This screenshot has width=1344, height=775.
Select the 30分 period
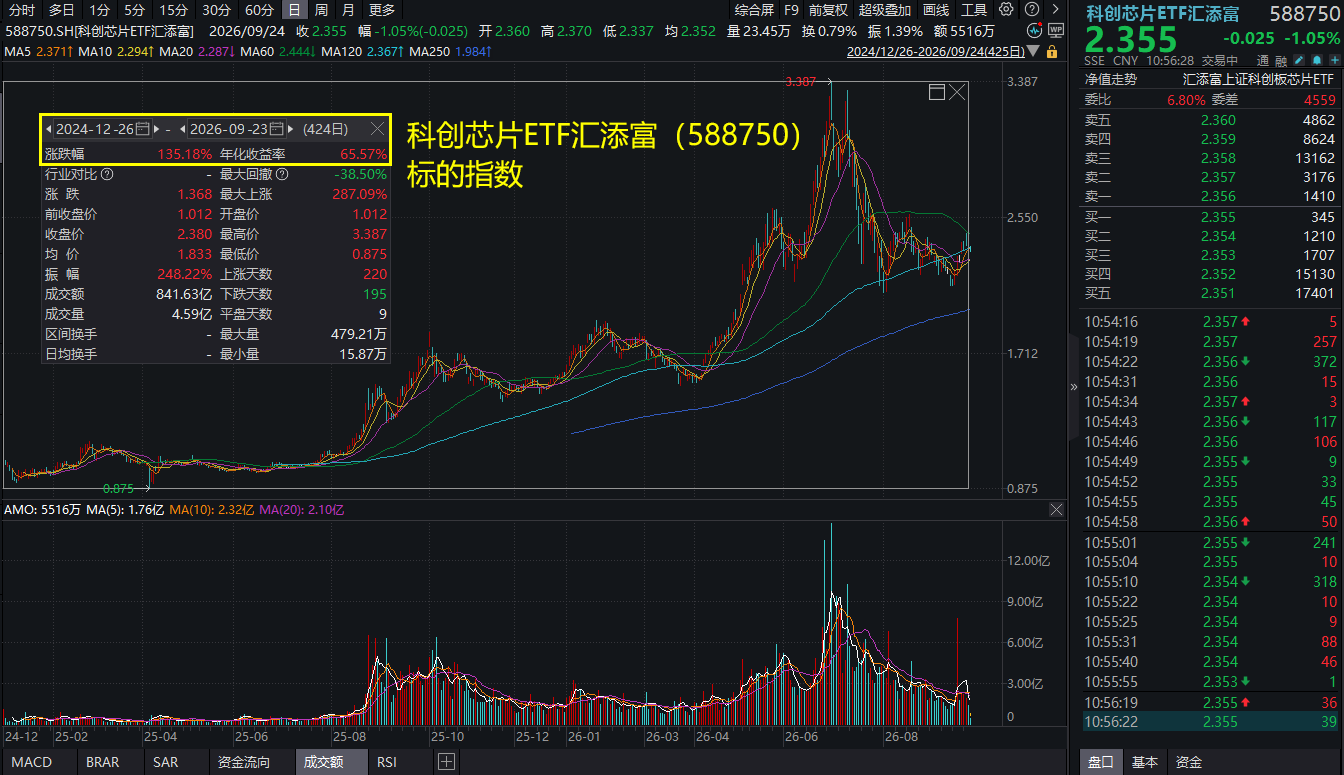point(216,10)
